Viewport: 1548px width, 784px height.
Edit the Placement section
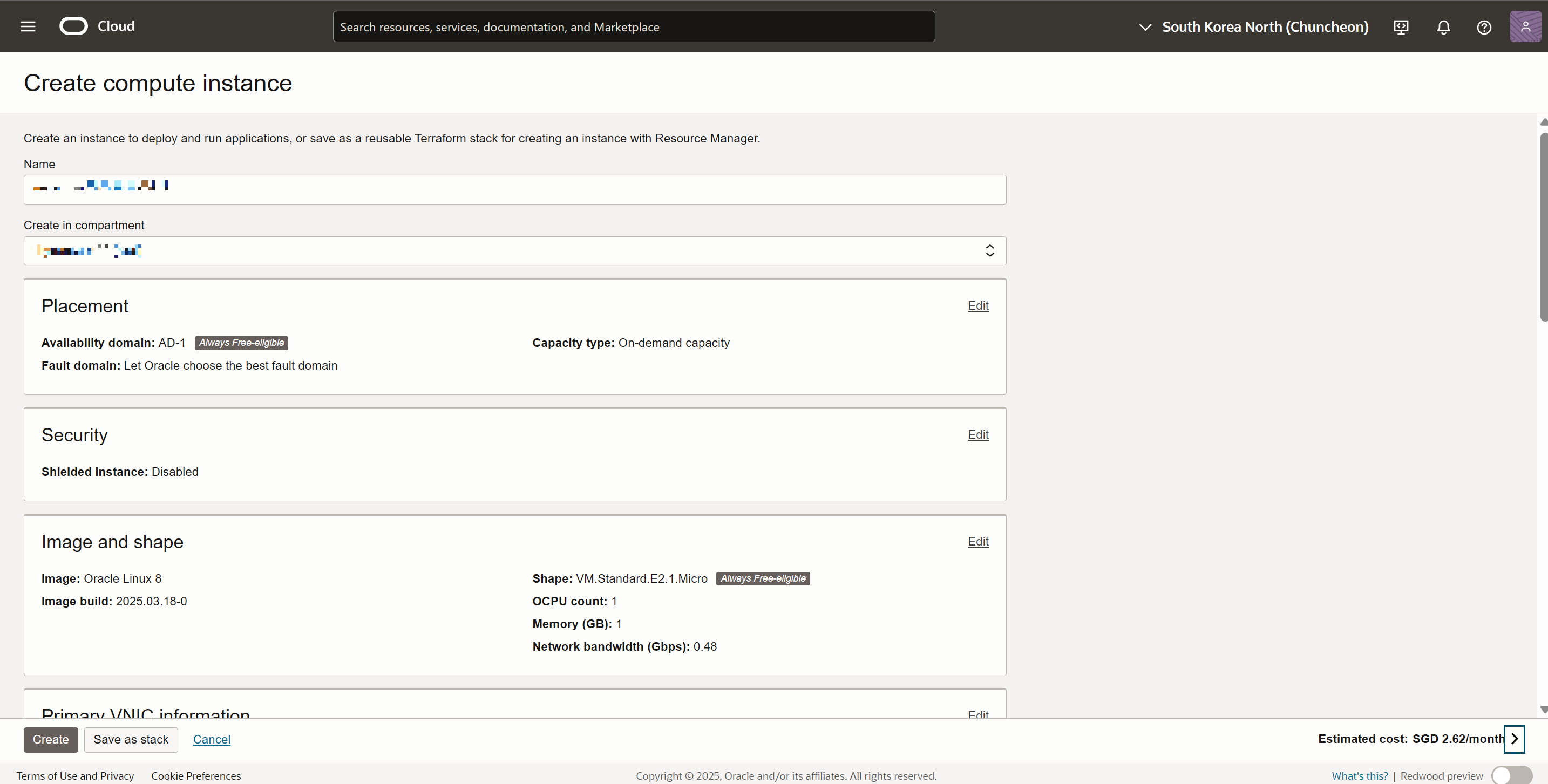click(x=977, y=306)
